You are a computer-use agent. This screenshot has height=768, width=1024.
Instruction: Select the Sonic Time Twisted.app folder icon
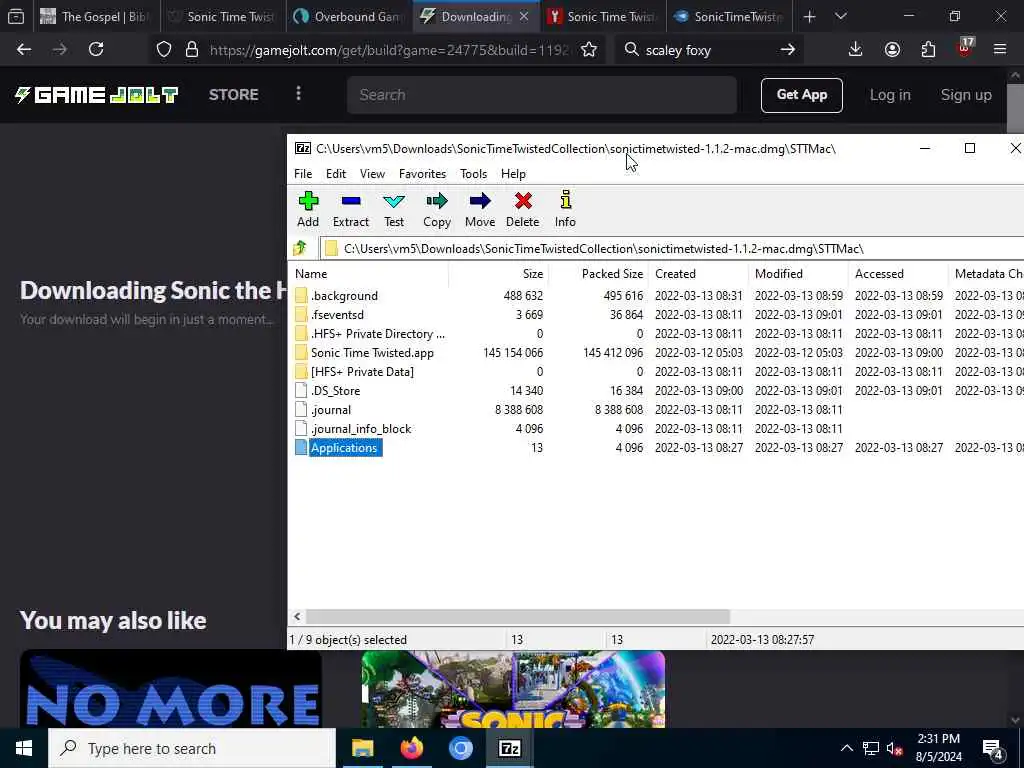(x=301, y=353)
